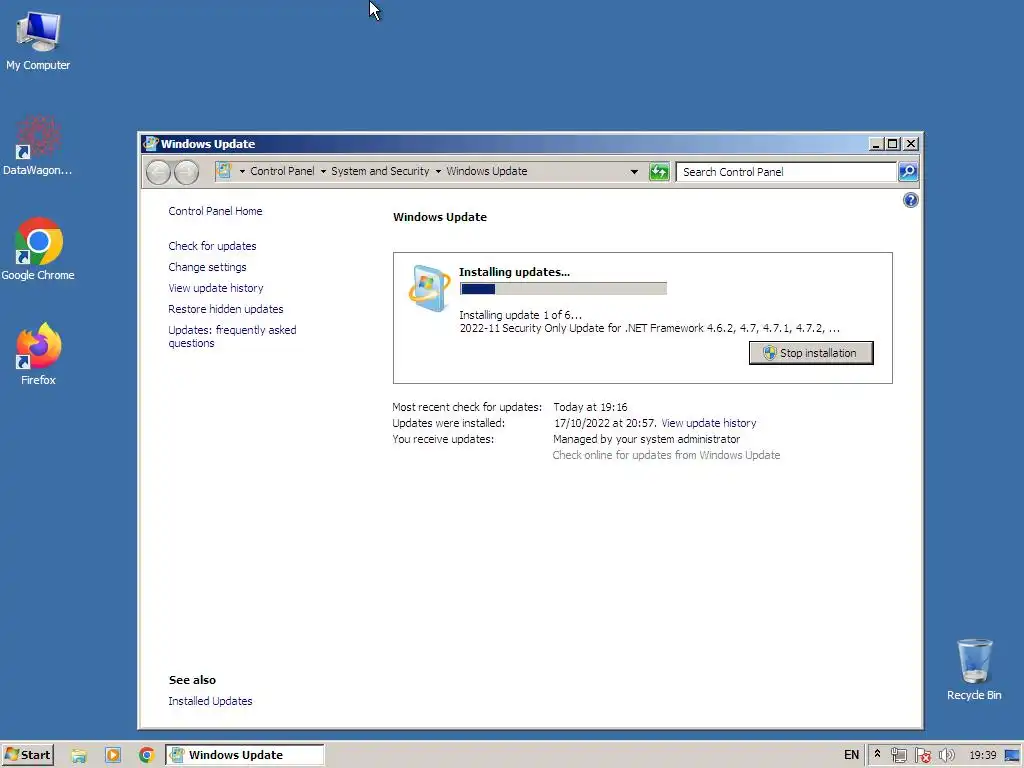Viewport: 1024px width, 768px height.
Task: Click the EN language indicator
Action: pos(851,755)
